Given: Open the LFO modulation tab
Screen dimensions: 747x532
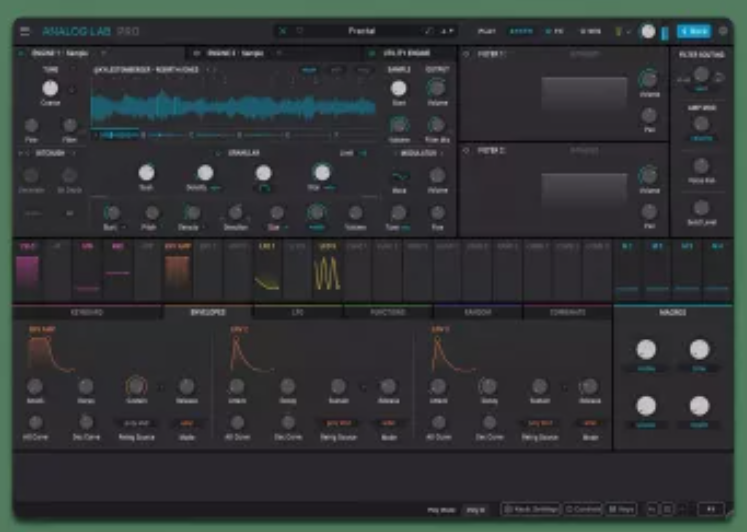Looking at the screenshot, I should click(297, 313).
